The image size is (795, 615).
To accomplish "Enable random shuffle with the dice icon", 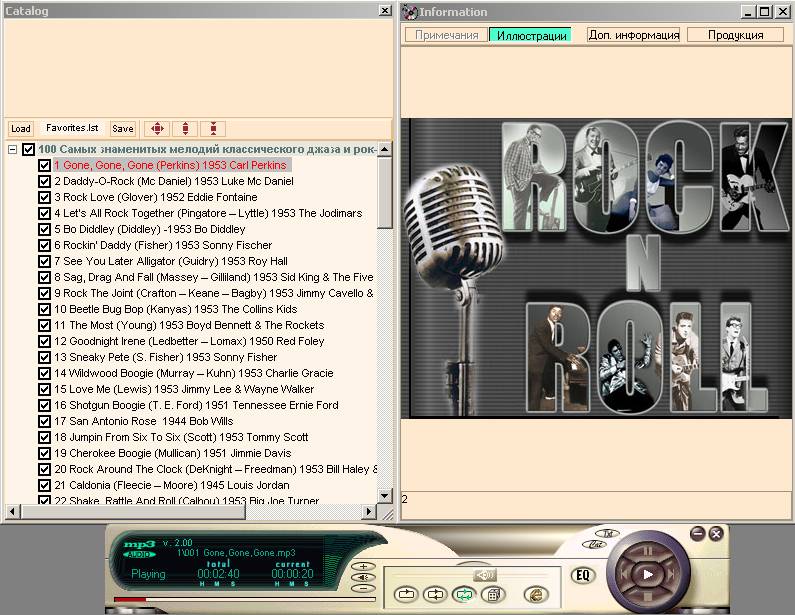I will [x=493, y=594].
